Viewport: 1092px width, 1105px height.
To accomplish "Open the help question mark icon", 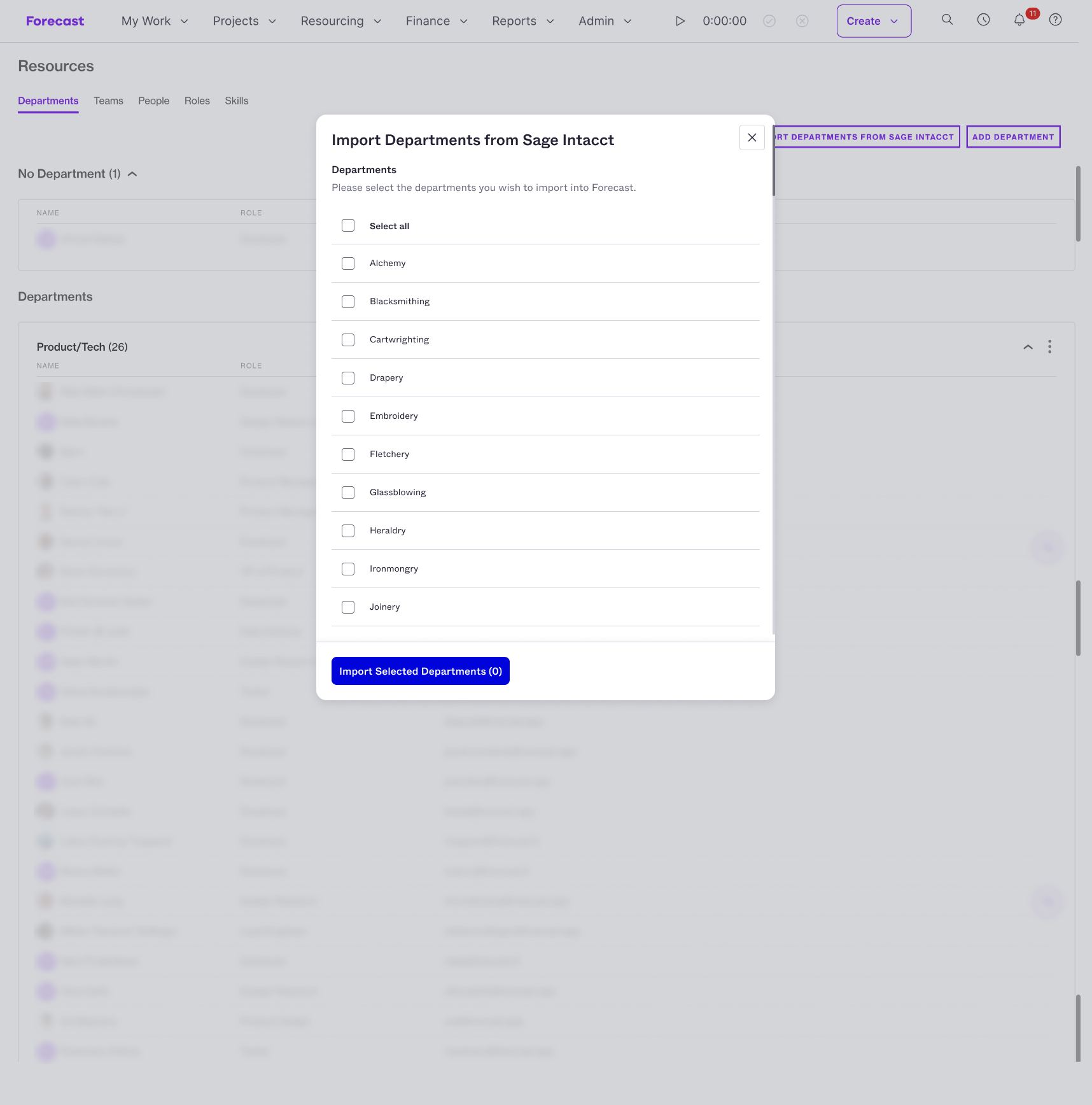I will click(1056, 20).
